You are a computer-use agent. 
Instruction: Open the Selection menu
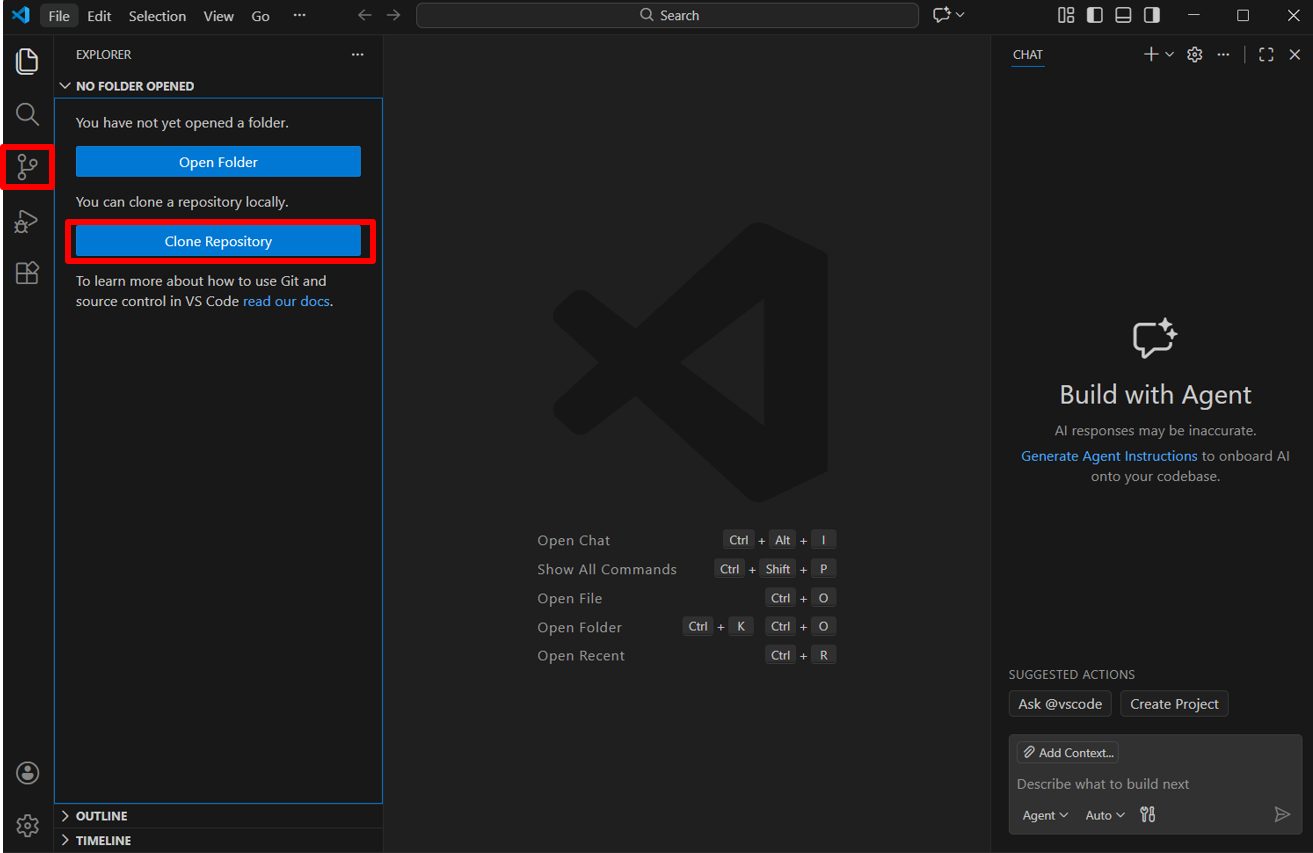point(157,16)
